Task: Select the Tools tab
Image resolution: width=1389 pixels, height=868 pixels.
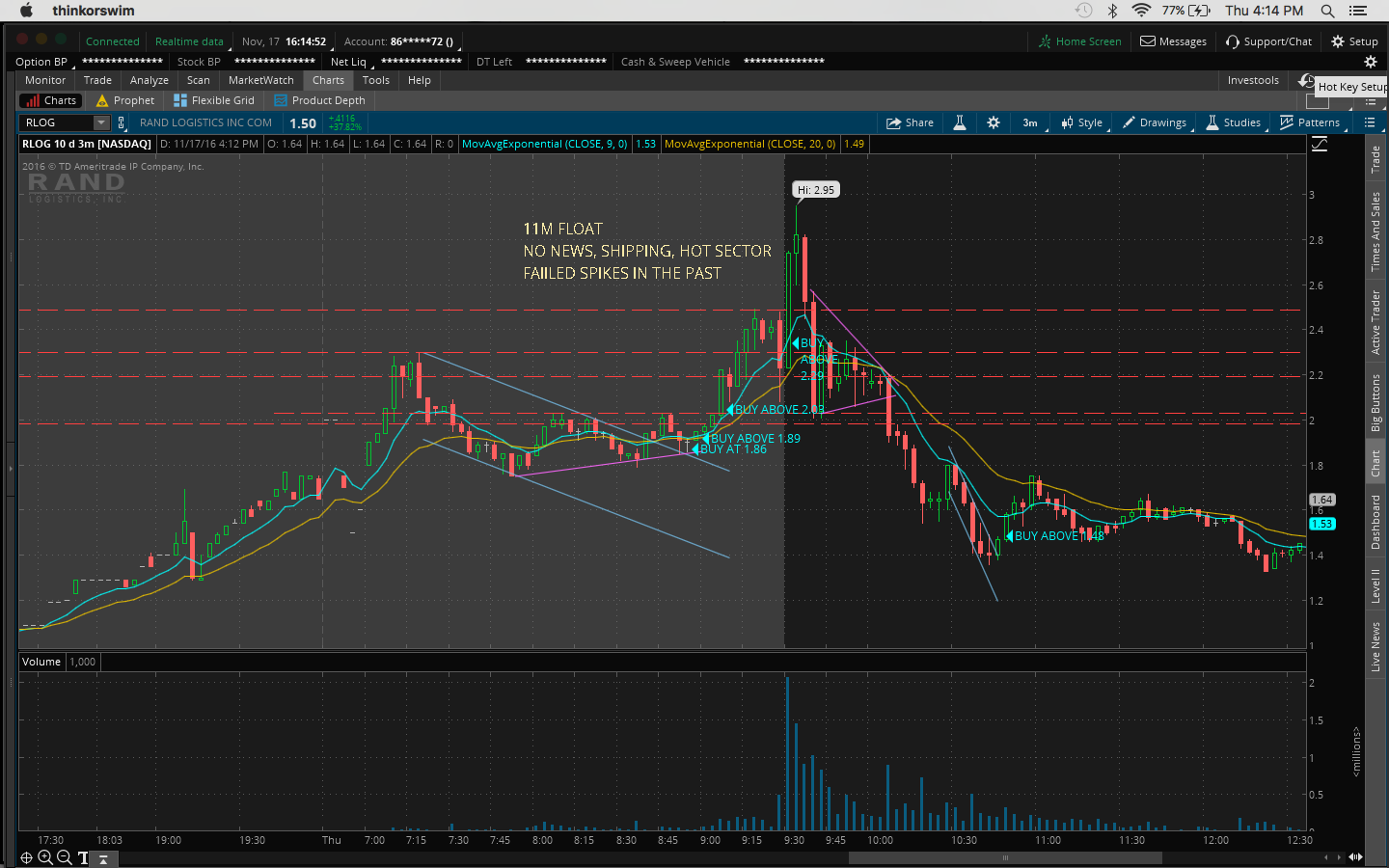Action: coord(376,80)
